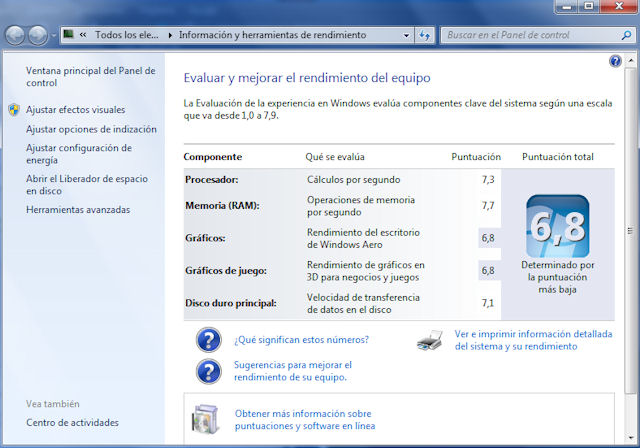Click the vertical scrollbar thumb
The height and width of the screenshot is (448, 640).
tap(631, 231)
